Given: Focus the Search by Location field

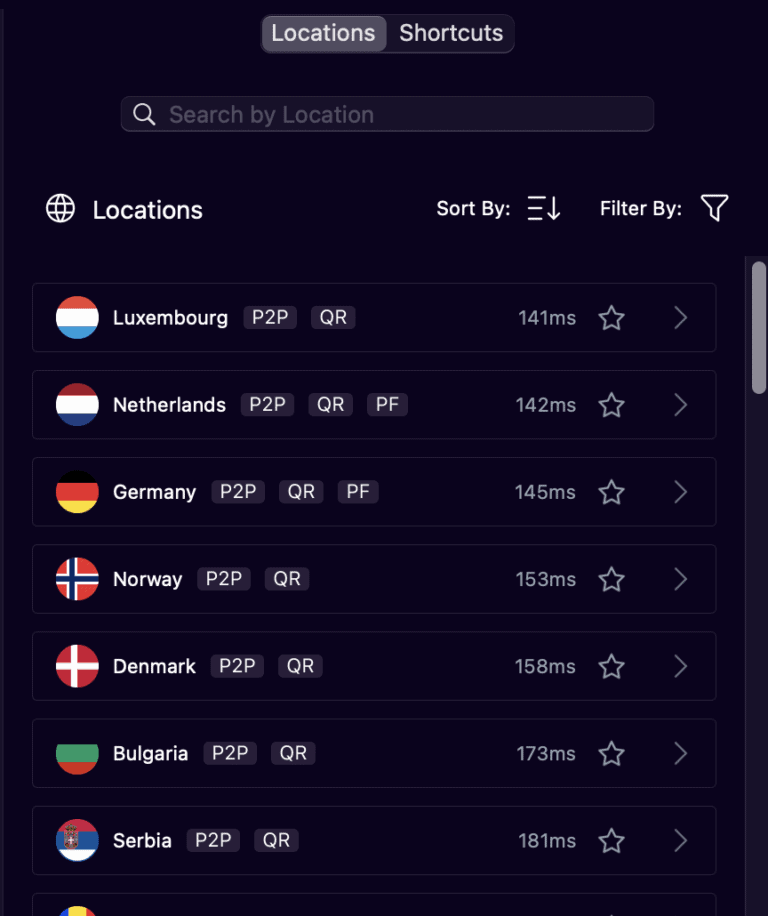Looking at the screenshot, I should point(400,115).
